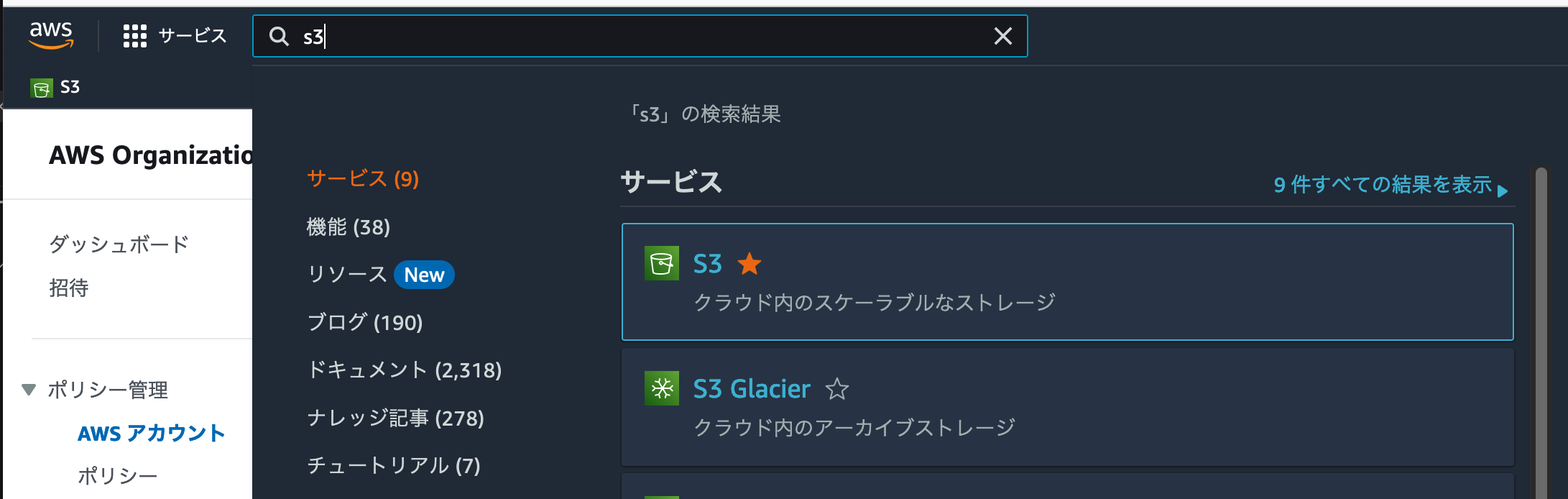Select the S3 bucket shortcut icon below the logo
The height and width of the screenshot is (499, 1568).
[x=42, y=87]
